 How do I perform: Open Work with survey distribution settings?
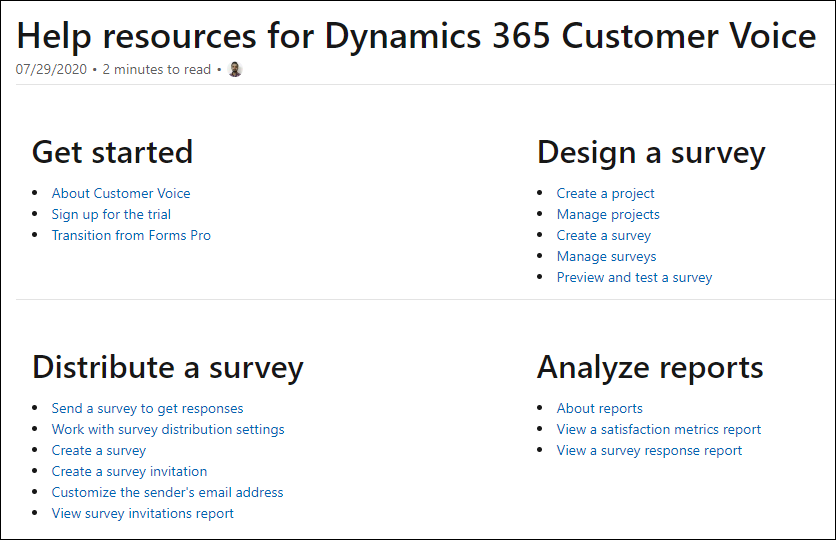coord(168,430)
